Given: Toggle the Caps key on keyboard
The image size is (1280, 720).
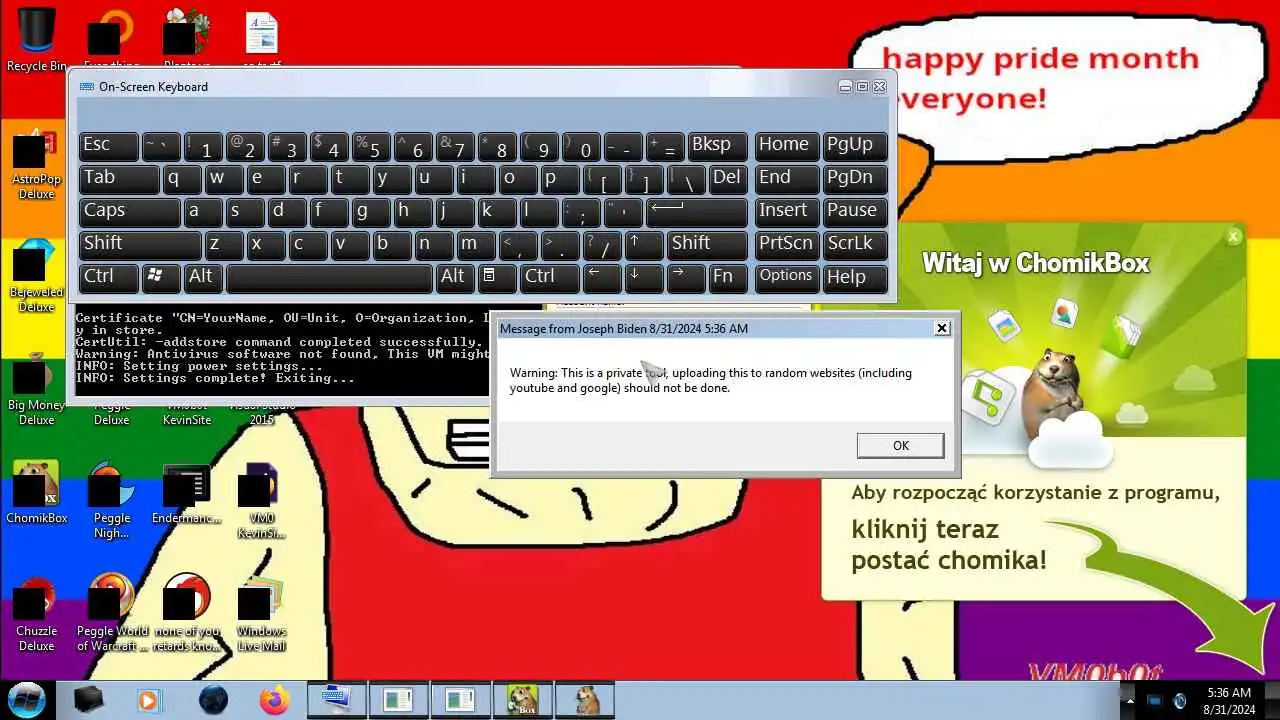Looking at the screenshot, I should [130, 211].
